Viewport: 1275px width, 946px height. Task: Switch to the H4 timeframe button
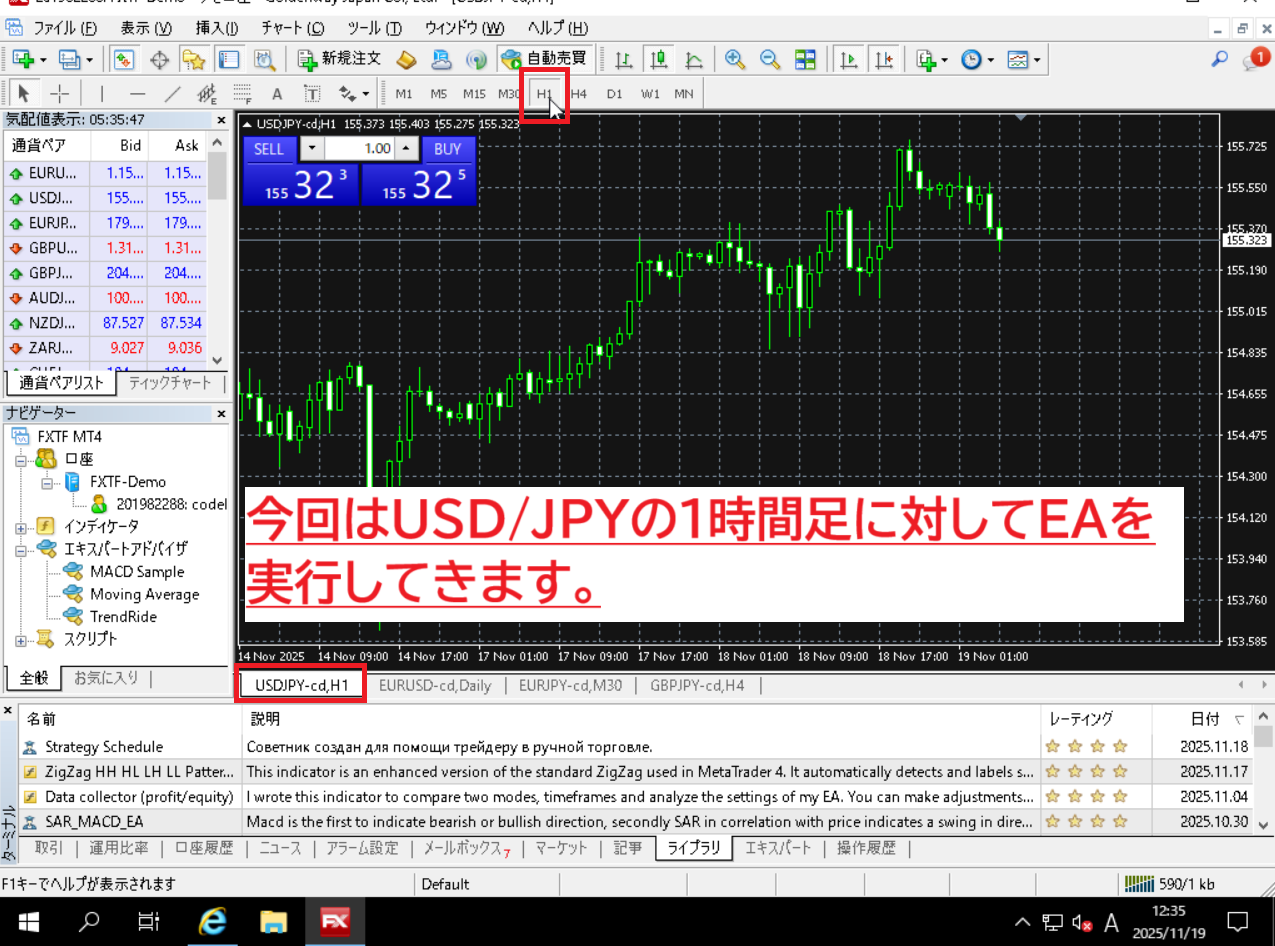[x=578, y=93]
